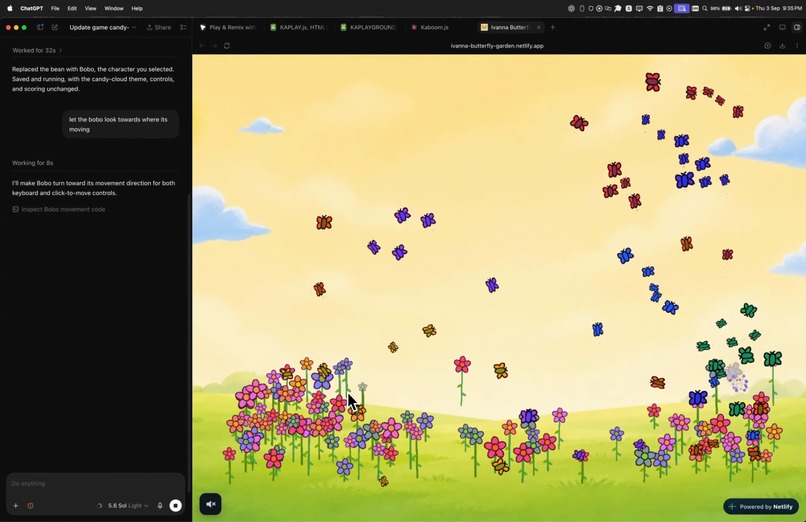Viewport: 806px width, 522px height.
Task: Click the large red butterfly at the top
Action: click(x=653, y=82)
